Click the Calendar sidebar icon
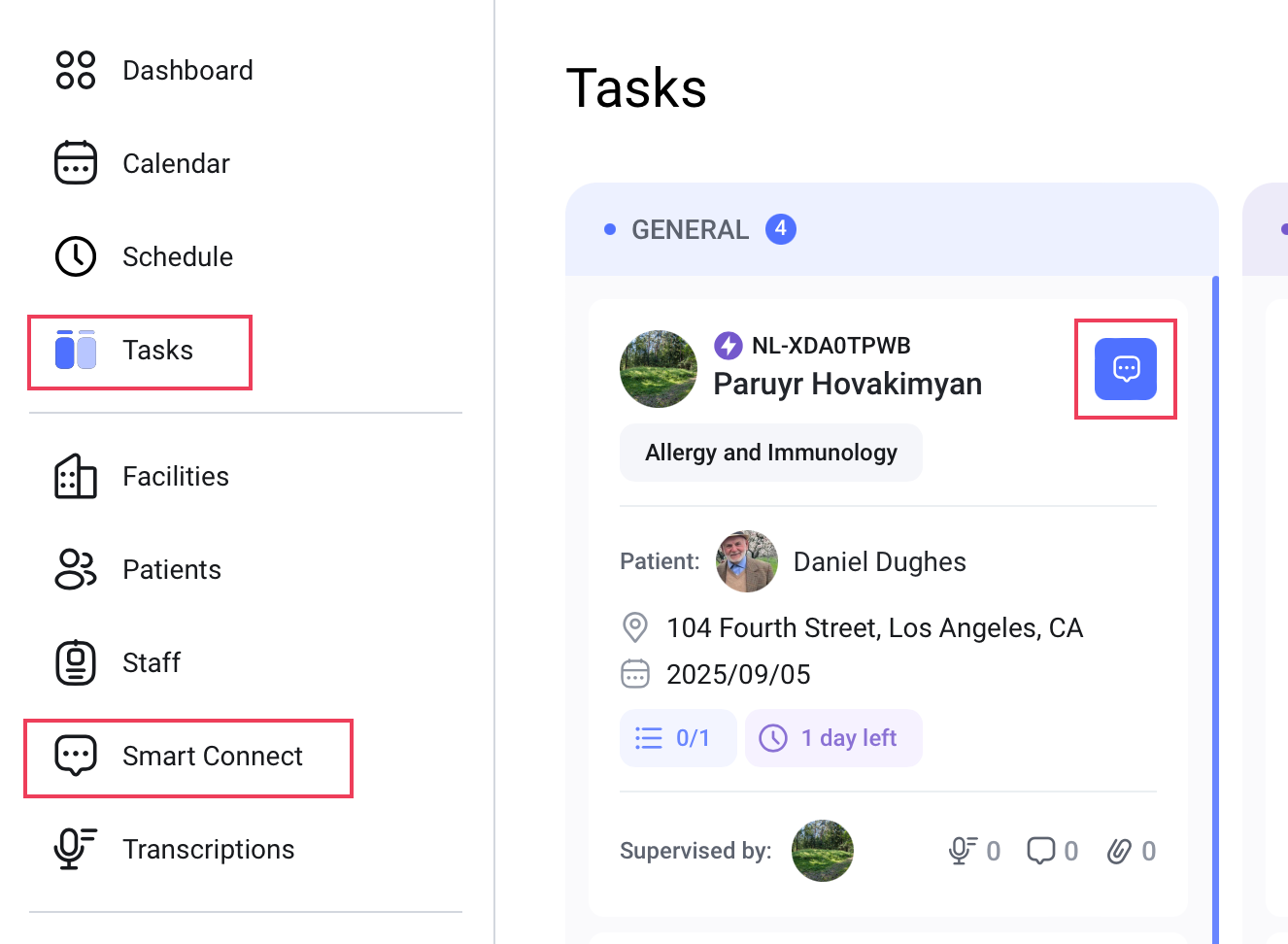This screenshot has height=944, width=1288. coord(76,163)
